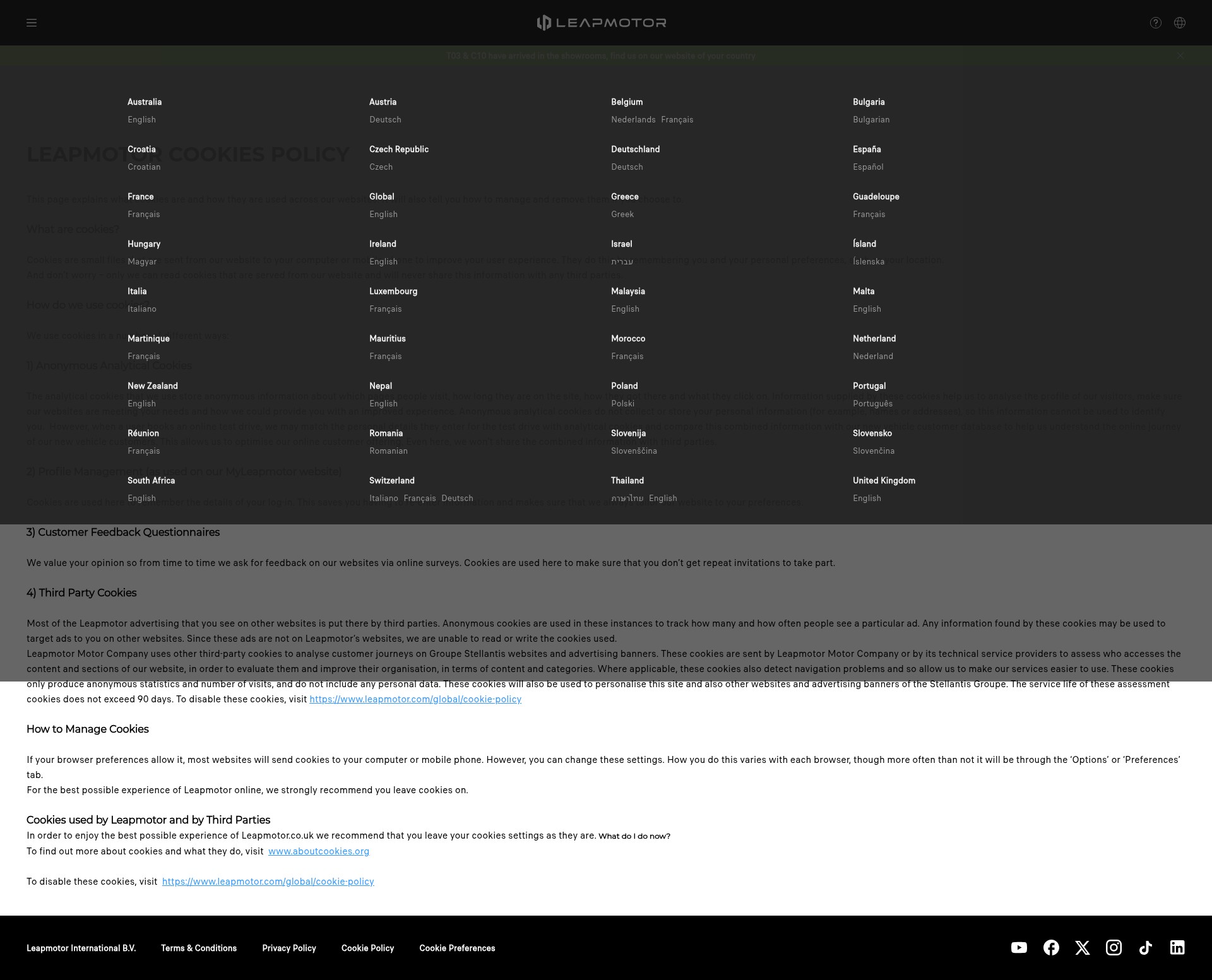Open Terms & Conditions footer link
The width and height of the screenshot is (1212, 980).
pos(199,948)
